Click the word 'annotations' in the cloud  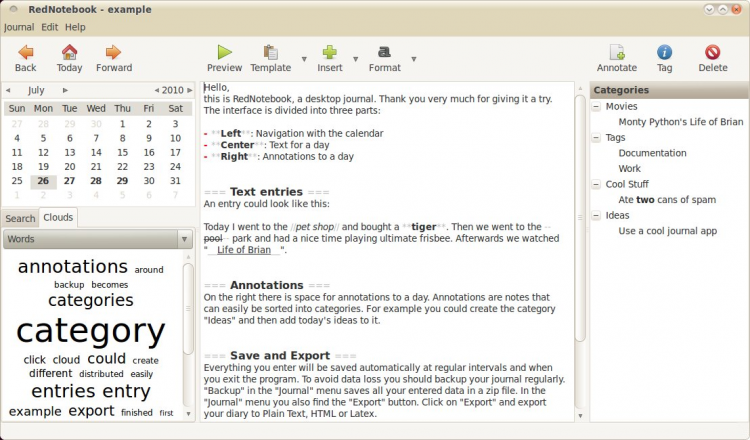pyautogui.click(x=73, y=266)
